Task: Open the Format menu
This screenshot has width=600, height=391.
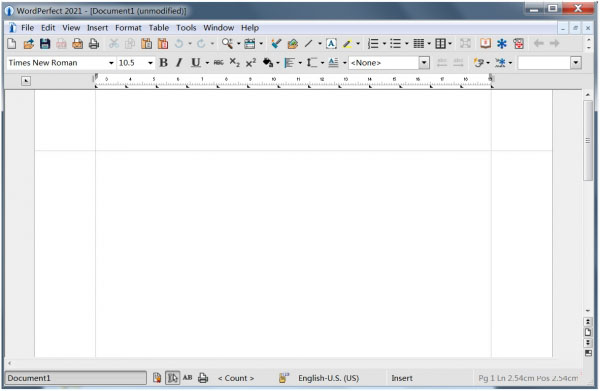Action: click(128, 28)
